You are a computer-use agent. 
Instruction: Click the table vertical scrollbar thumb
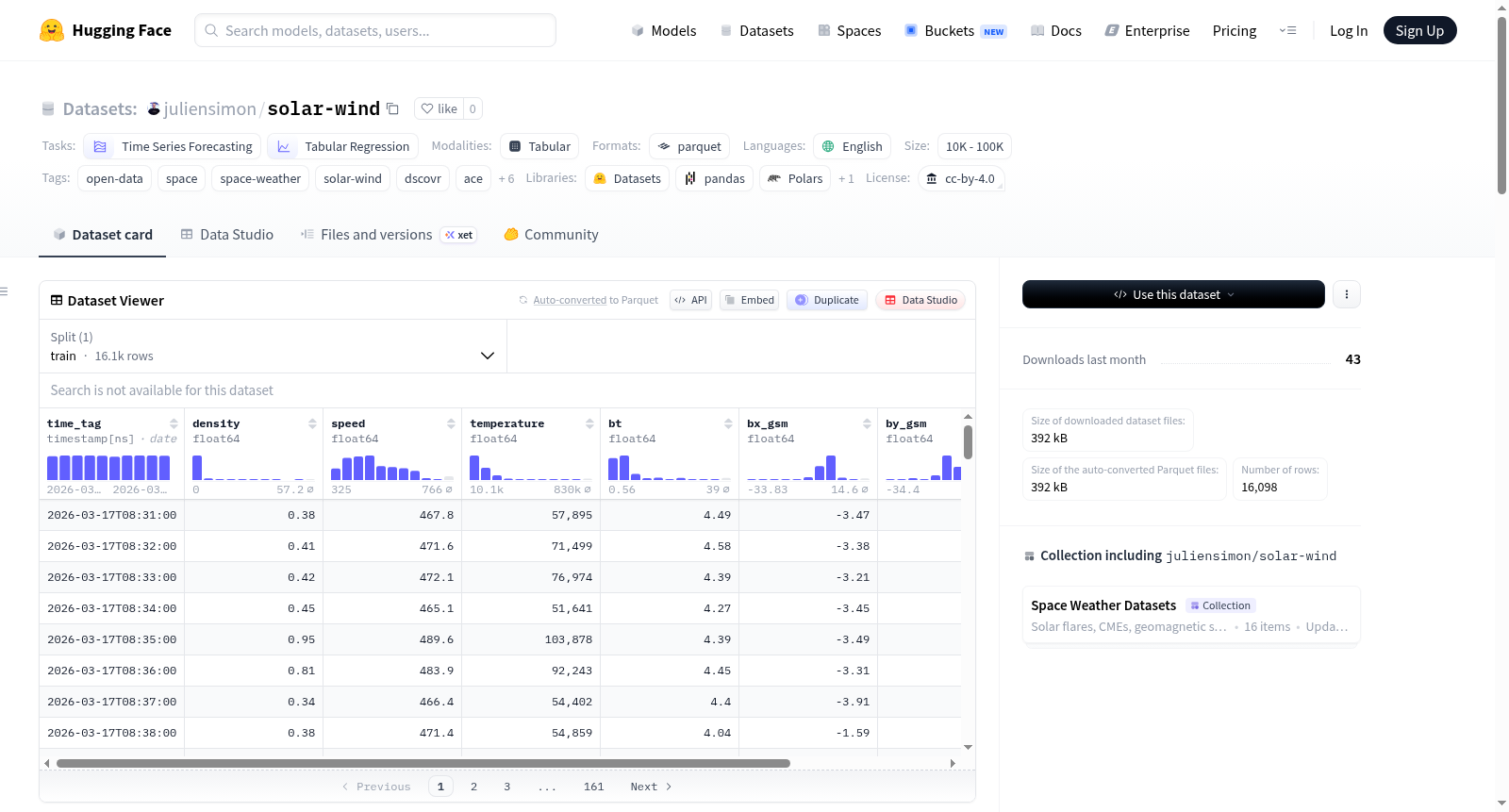coord(968,442)
